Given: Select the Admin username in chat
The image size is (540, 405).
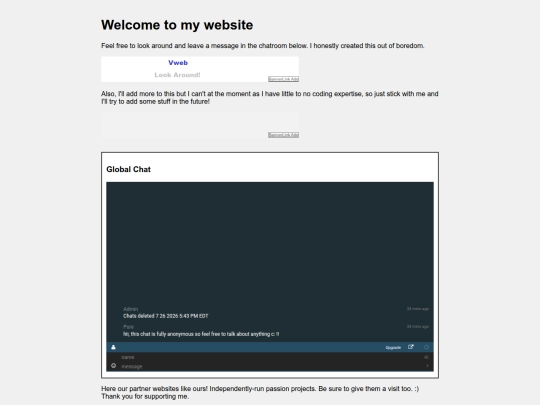Looking at the screenshot, I should 131,309.
